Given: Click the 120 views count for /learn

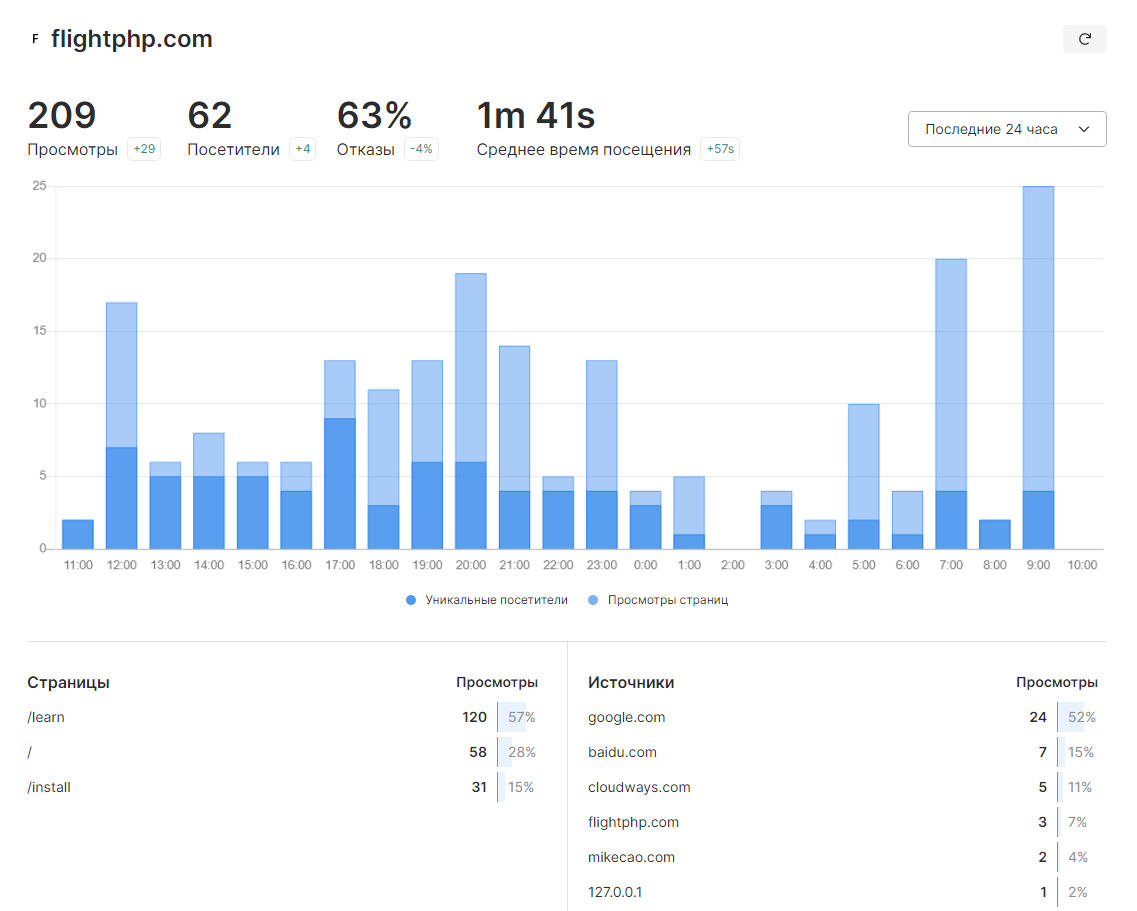Looking at the screenshot, I should click(x=474, y=717).
